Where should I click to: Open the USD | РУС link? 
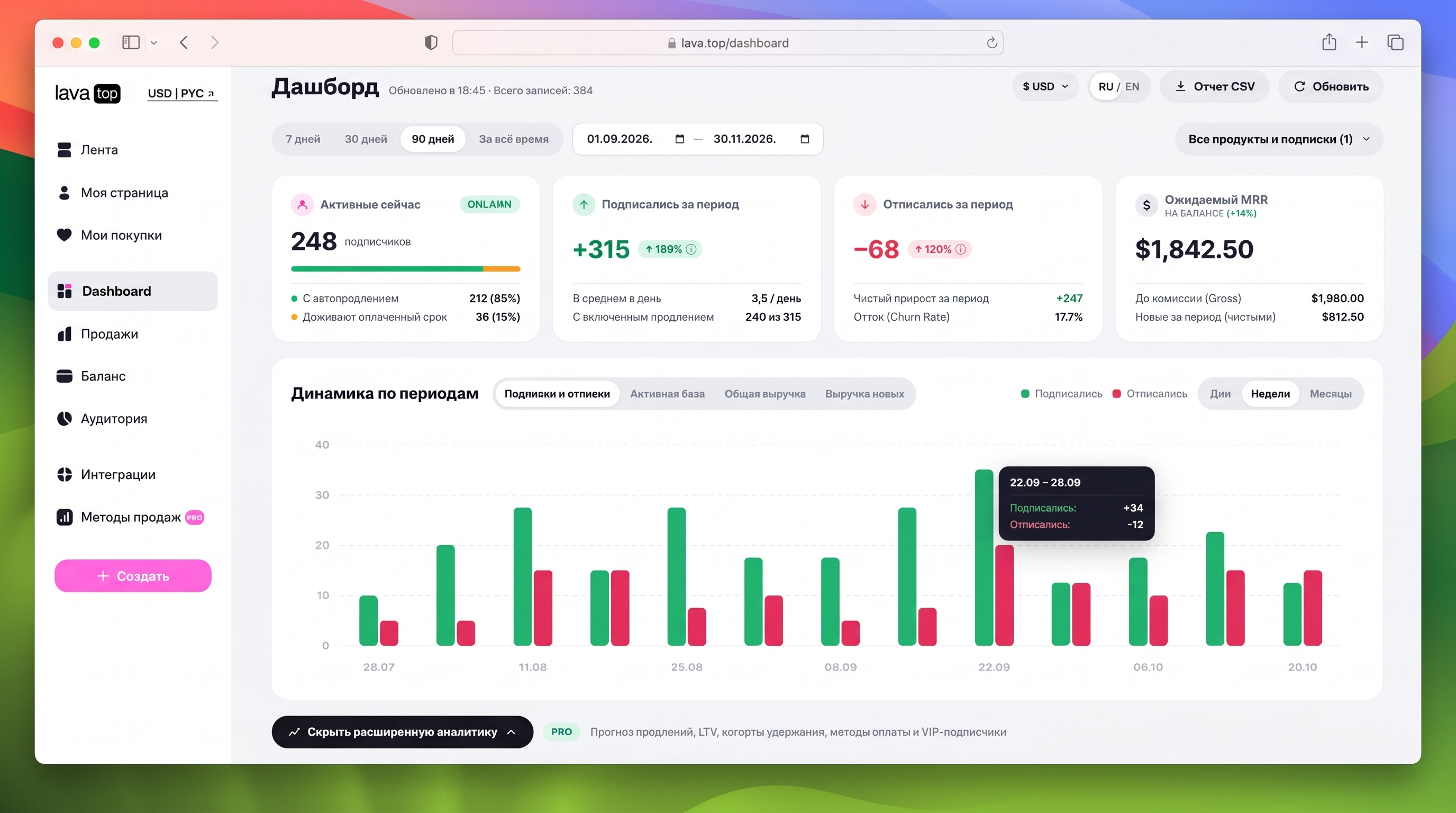(182, 93)
